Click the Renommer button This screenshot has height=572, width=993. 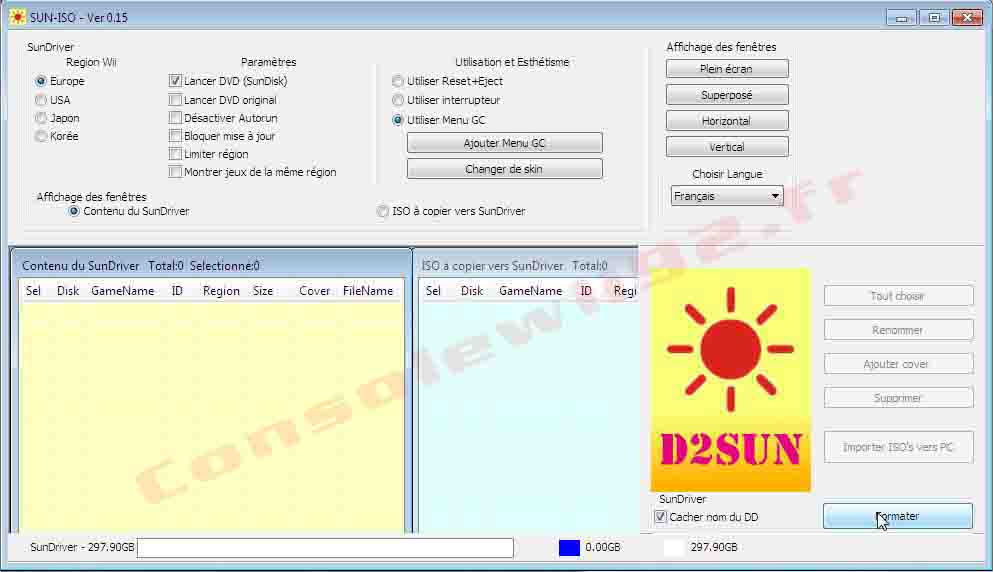[898, 330]
